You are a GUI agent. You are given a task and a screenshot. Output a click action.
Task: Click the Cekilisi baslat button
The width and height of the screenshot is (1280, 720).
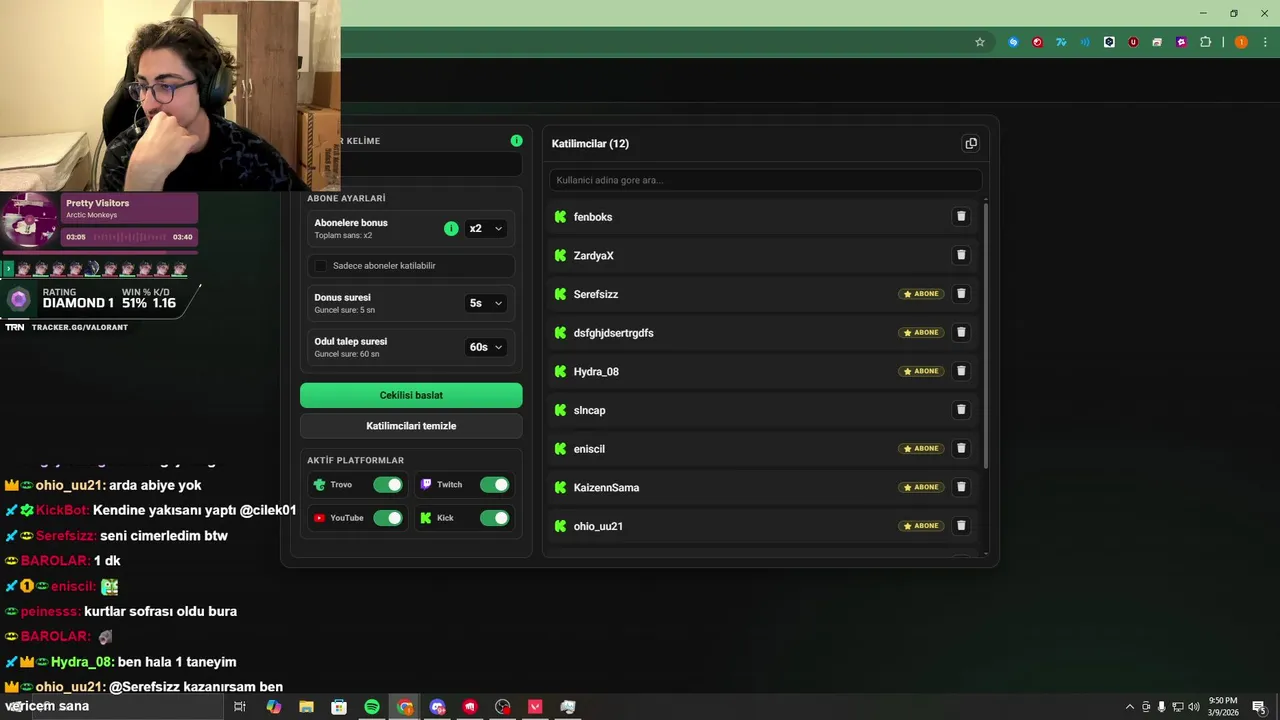pyautogui.click(x=411, y=395)
